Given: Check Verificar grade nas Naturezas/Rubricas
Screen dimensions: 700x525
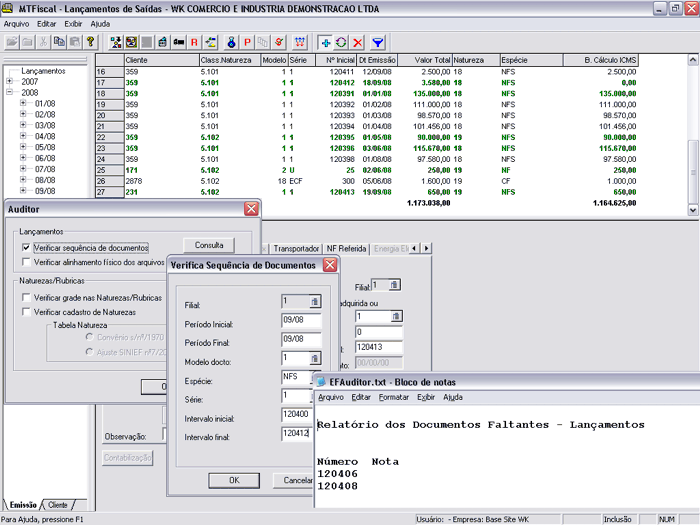Looking at the screenshot, I should tap(26, 298).
